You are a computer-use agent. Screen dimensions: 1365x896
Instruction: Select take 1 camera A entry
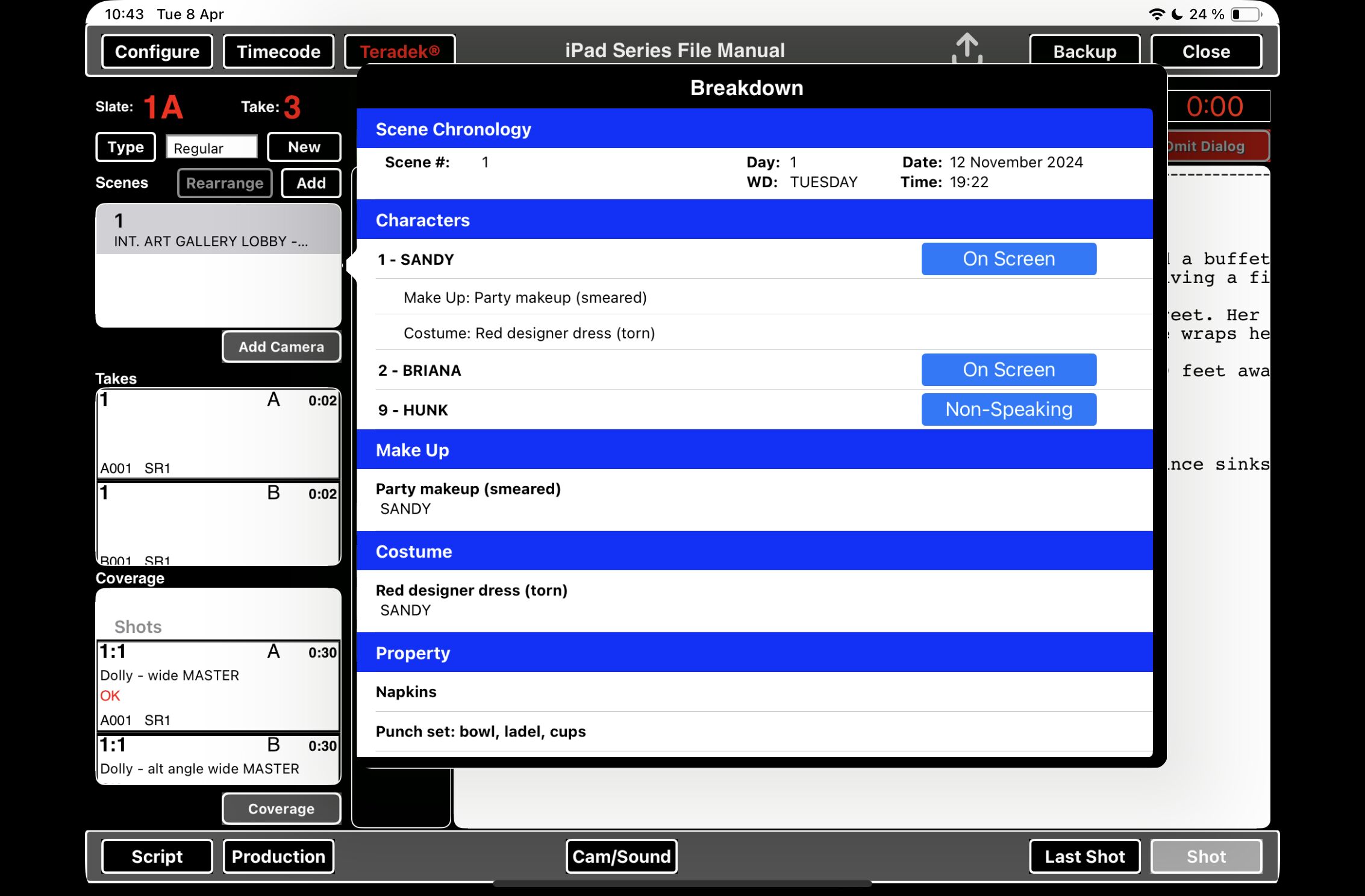pyautogui.click(x=218, y=434)
